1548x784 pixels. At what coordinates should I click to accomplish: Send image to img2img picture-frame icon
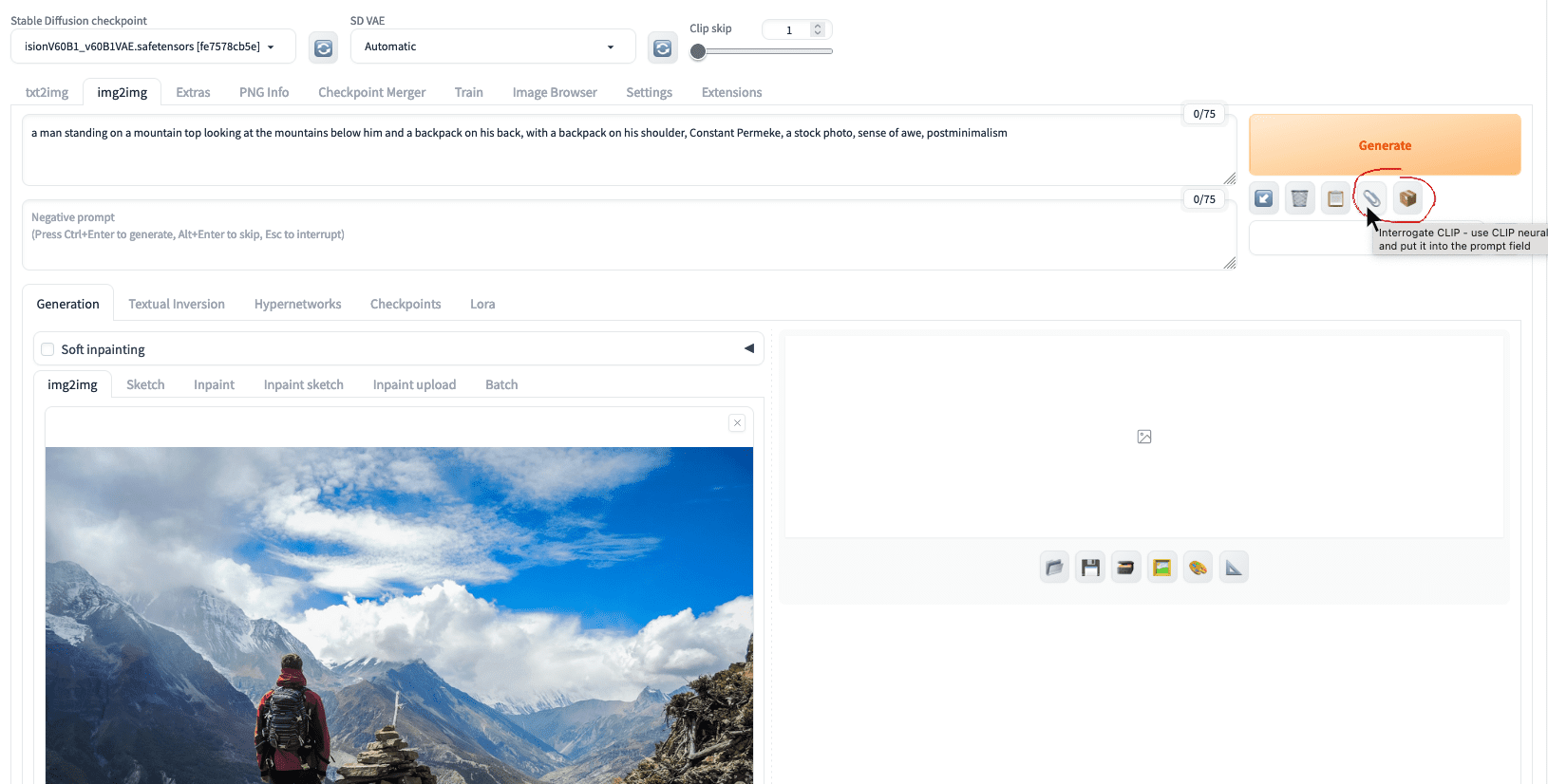tap(1162, 568)
